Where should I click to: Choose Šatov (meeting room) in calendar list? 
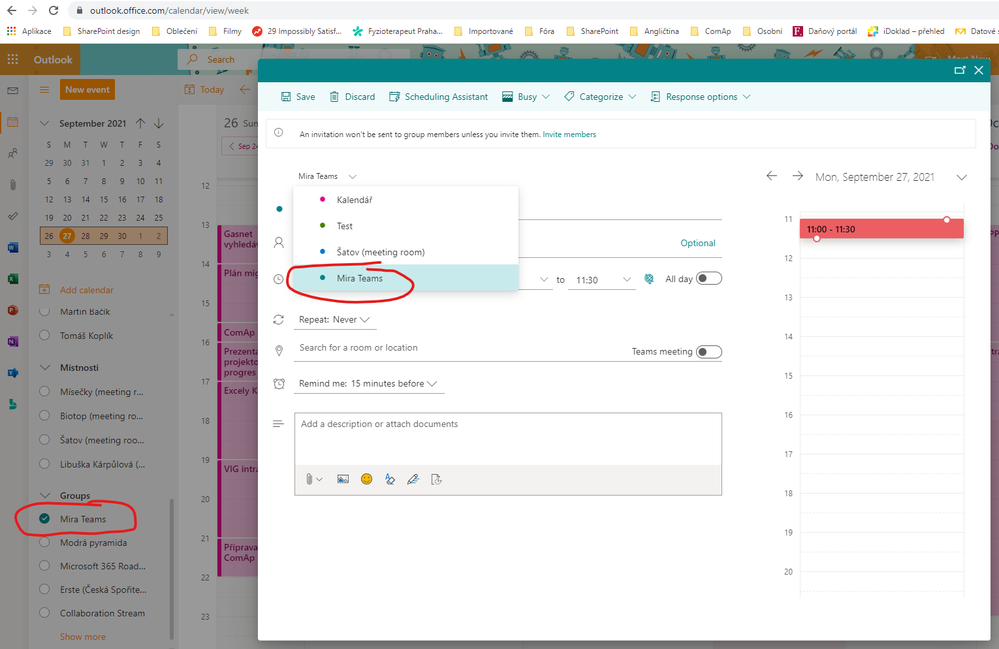(406, 252)
